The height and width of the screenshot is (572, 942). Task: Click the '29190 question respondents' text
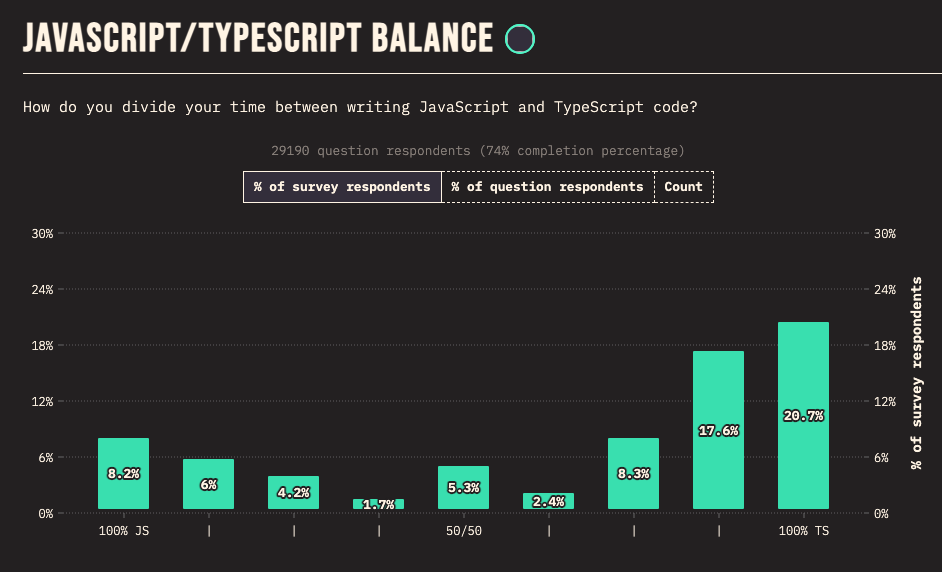point(371,151)
